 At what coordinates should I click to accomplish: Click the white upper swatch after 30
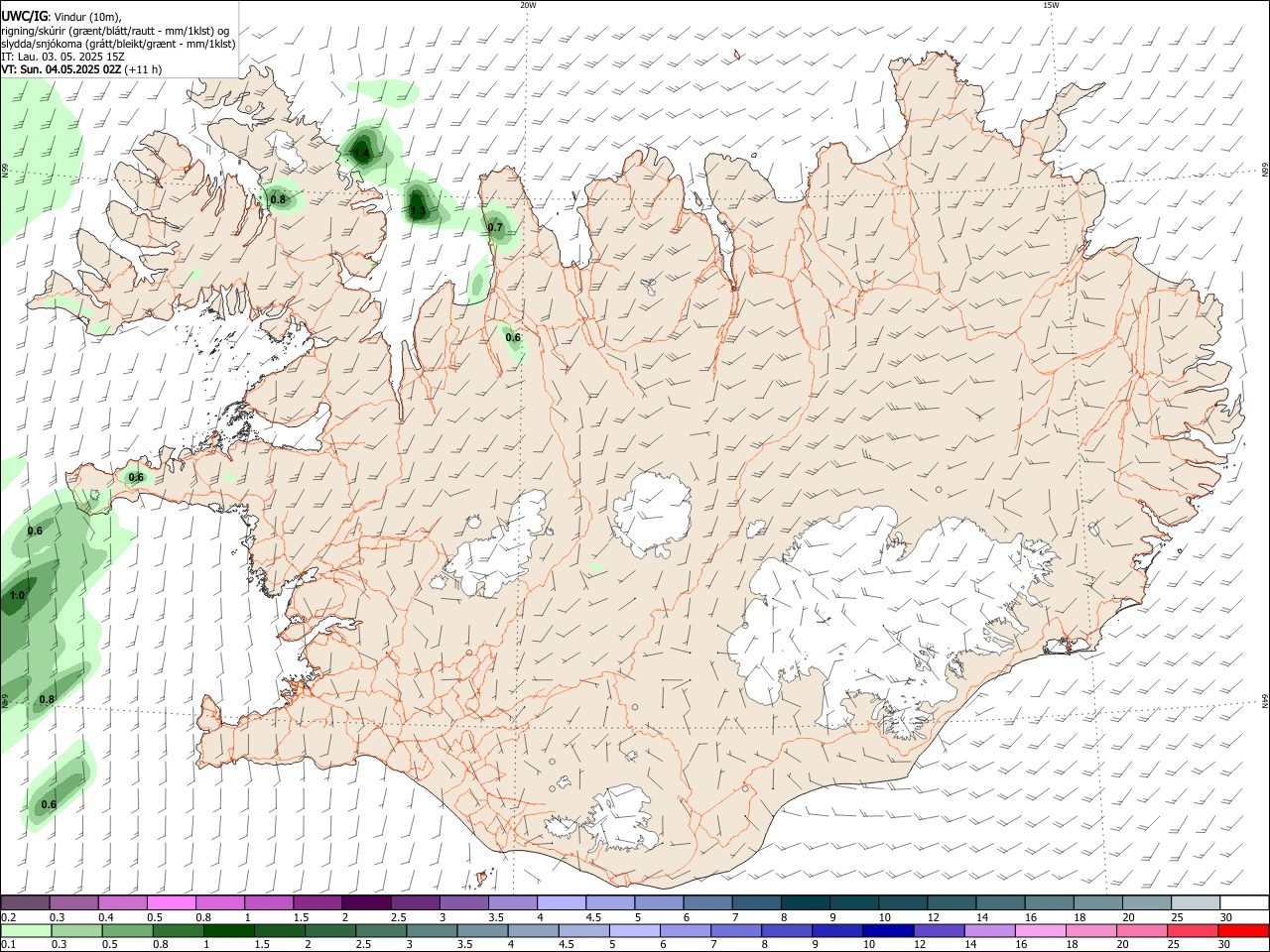click(x=1243, y=903)
